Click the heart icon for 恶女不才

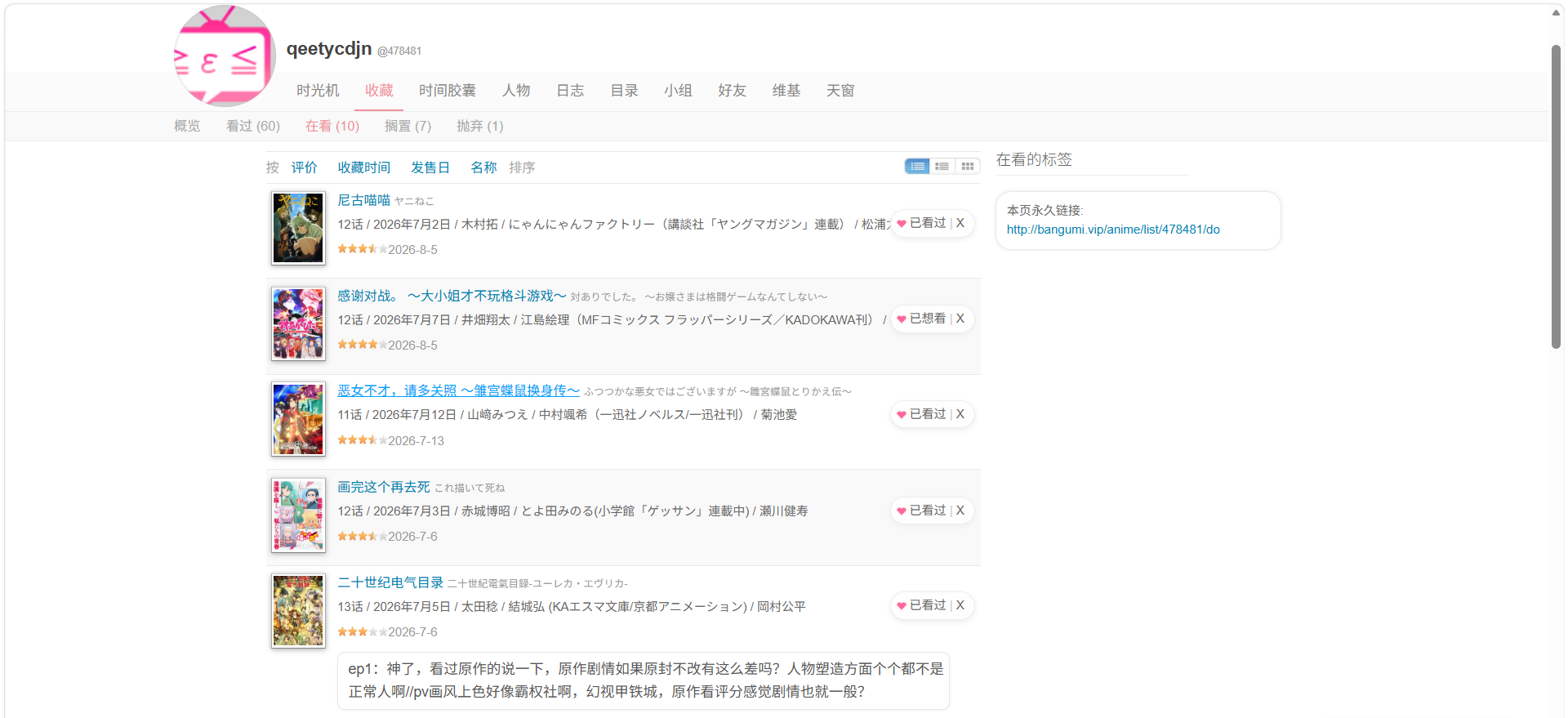point(902,415)
